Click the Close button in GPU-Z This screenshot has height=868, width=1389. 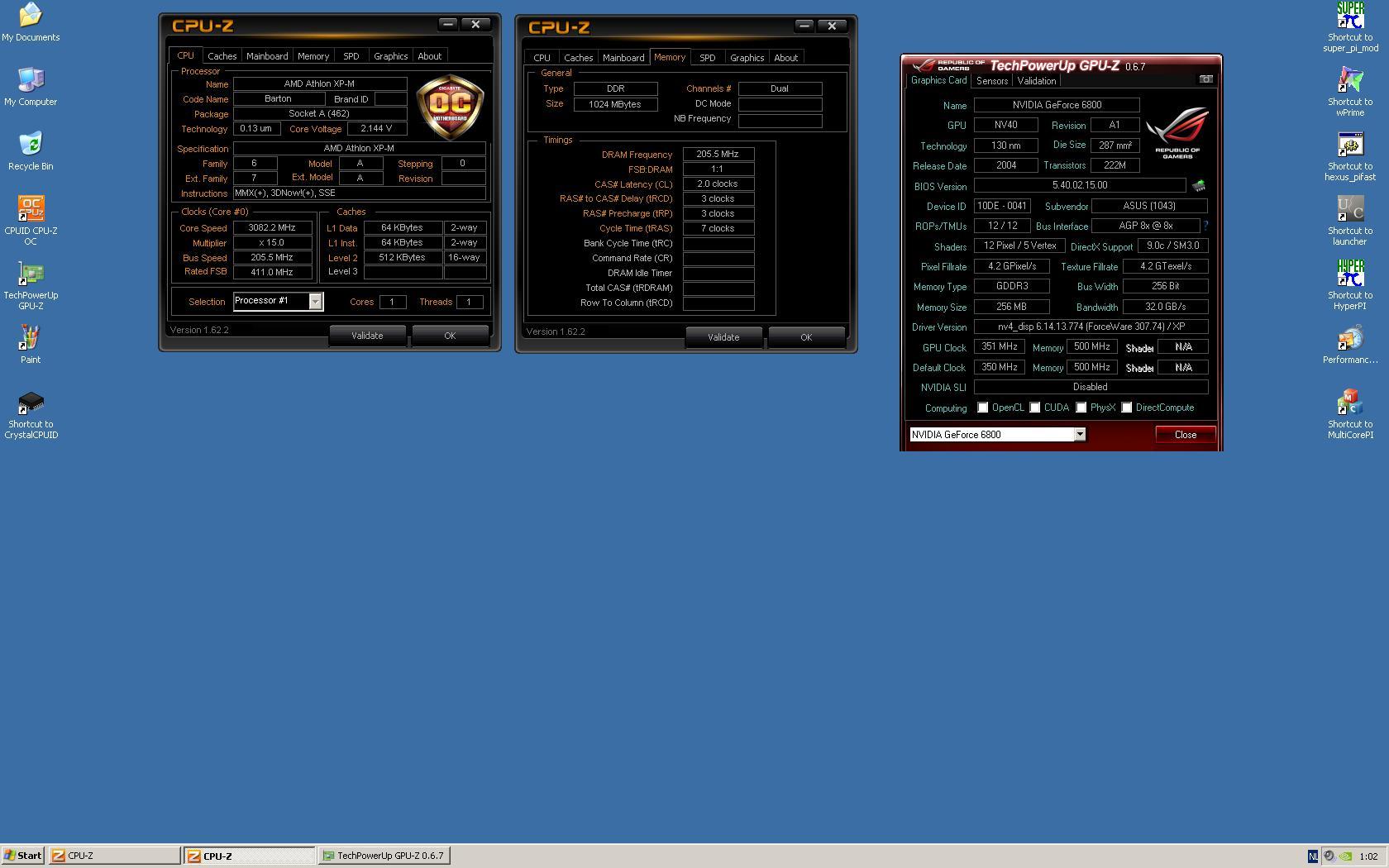1185,435
